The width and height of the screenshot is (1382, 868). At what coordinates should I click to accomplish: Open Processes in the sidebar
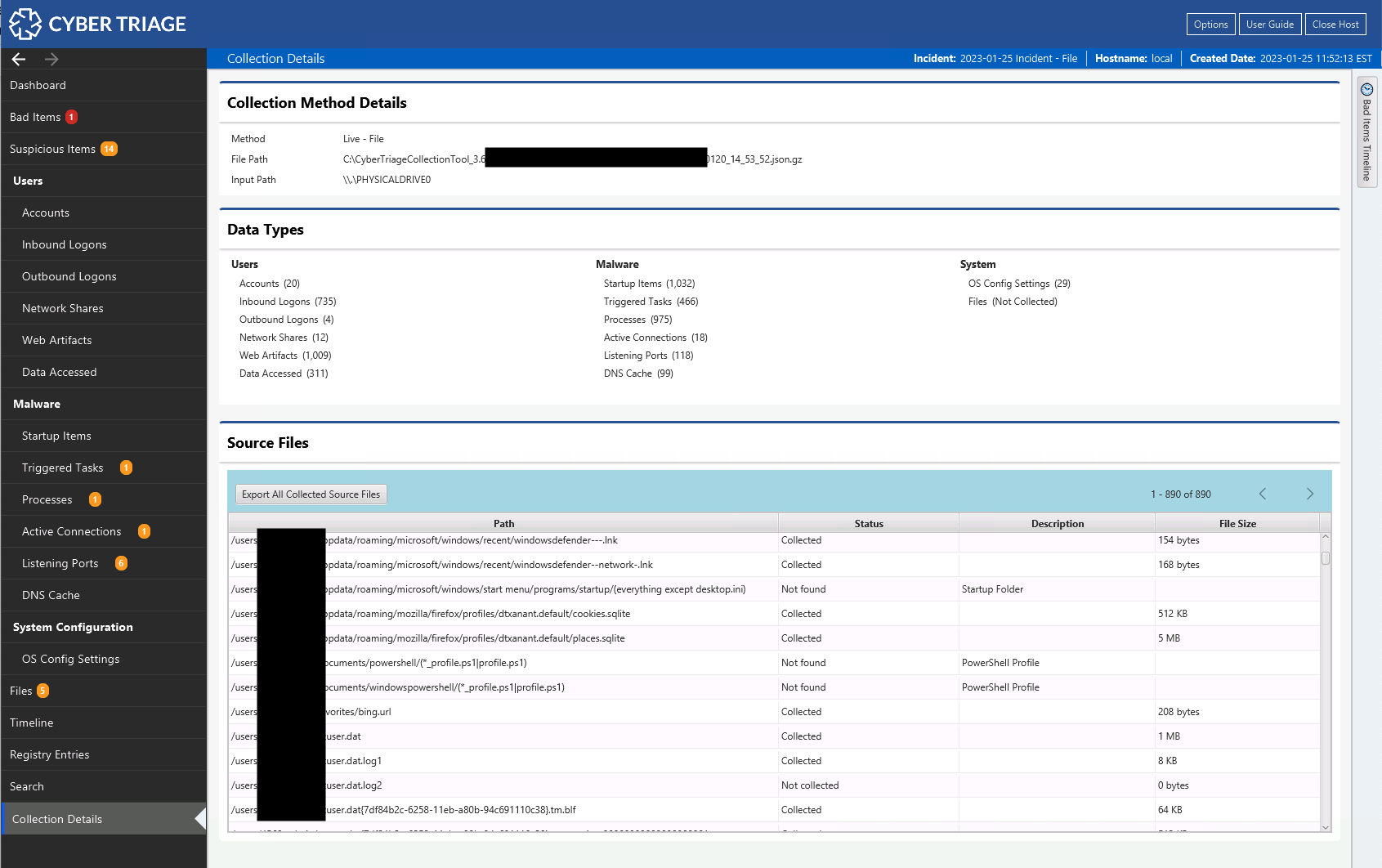[x=104, y=499]
